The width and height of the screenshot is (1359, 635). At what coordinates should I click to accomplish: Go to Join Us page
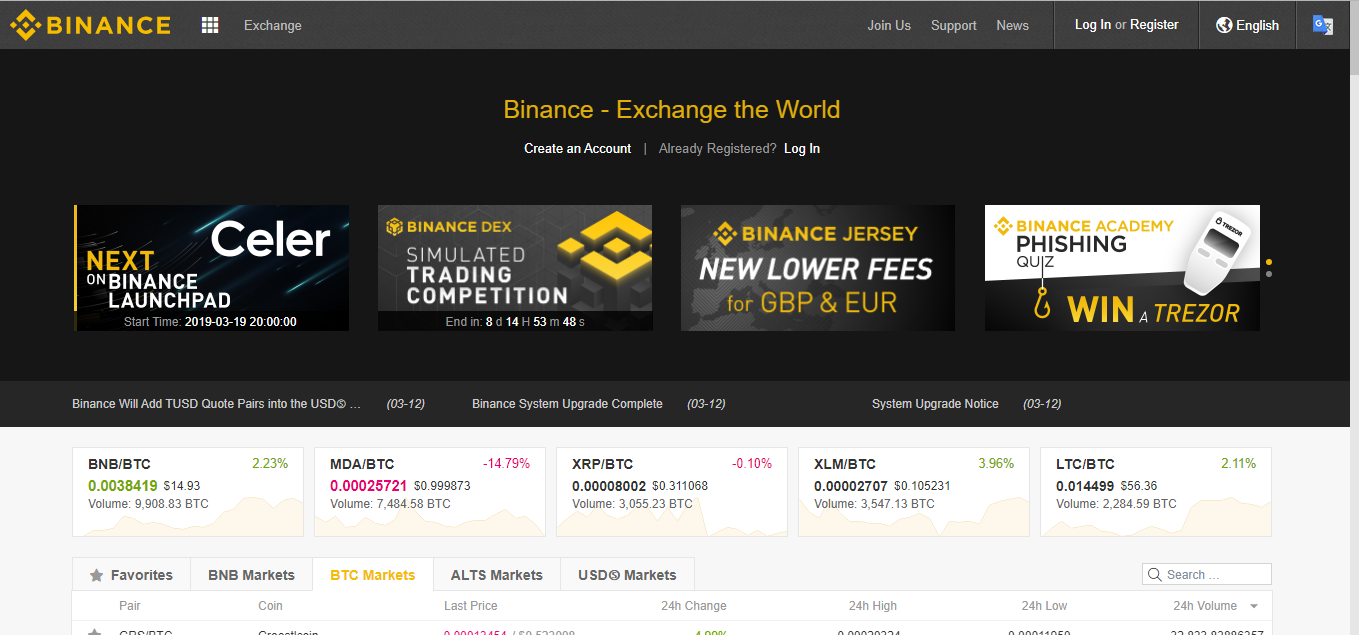pyautogui.click(x=889, y=25)
